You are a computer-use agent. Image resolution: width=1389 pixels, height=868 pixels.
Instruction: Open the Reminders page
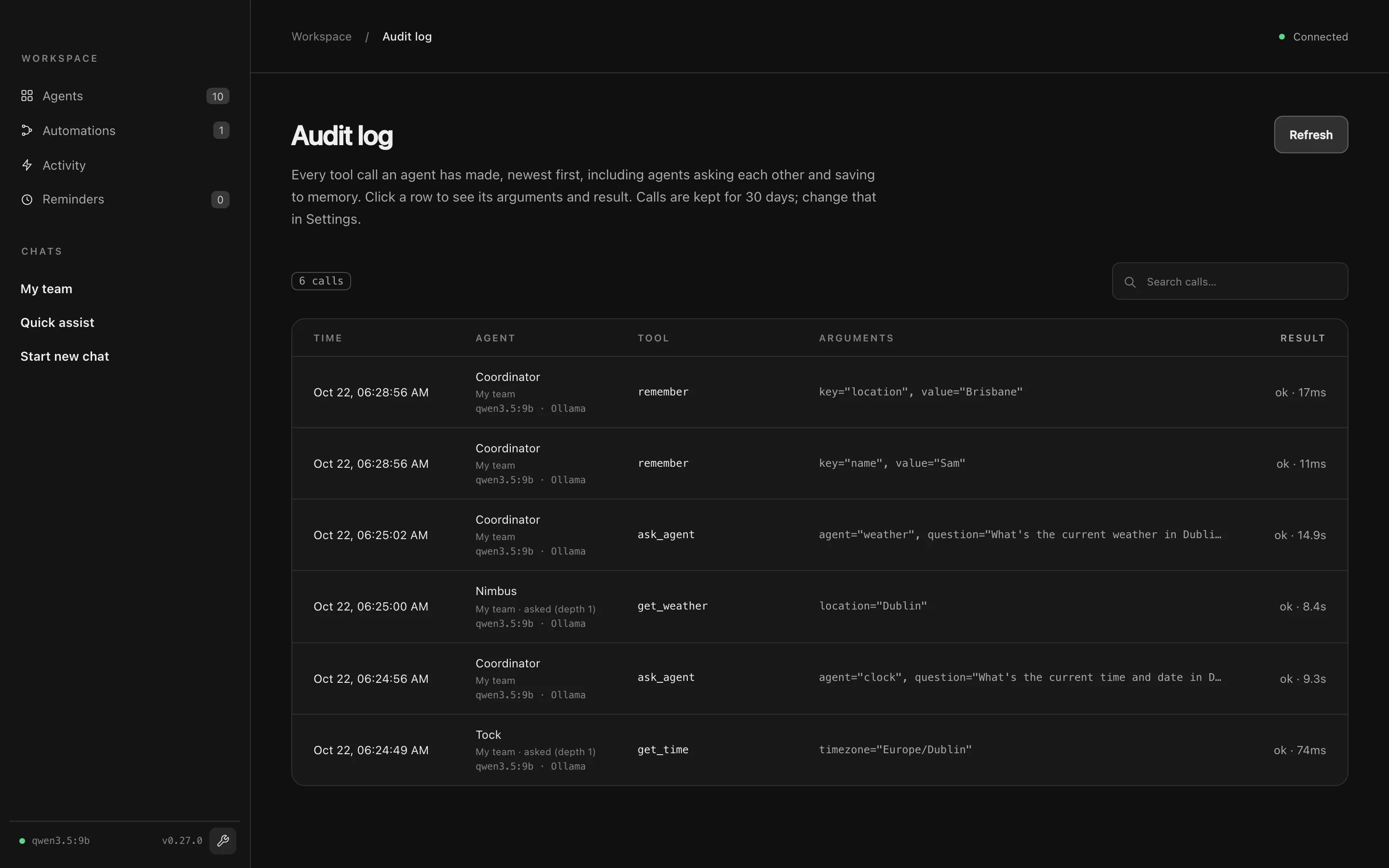coord(125,199)
